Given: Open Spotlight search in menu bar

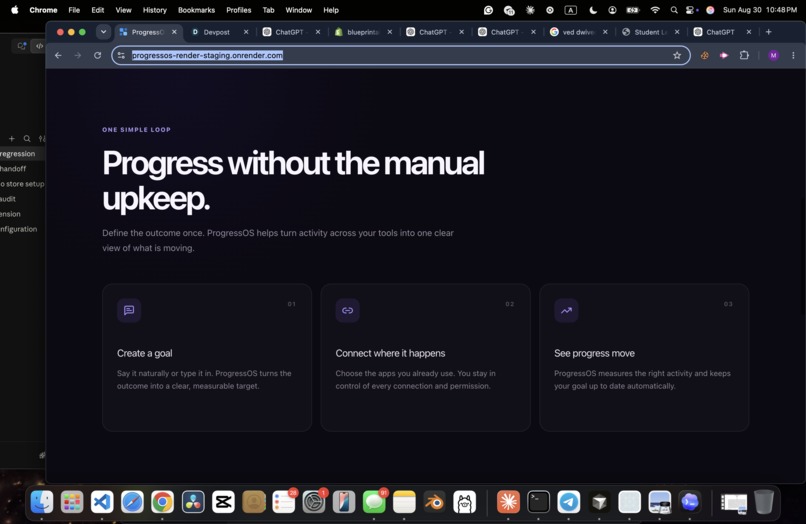Looking at the screenshot, I should point(673,10).
